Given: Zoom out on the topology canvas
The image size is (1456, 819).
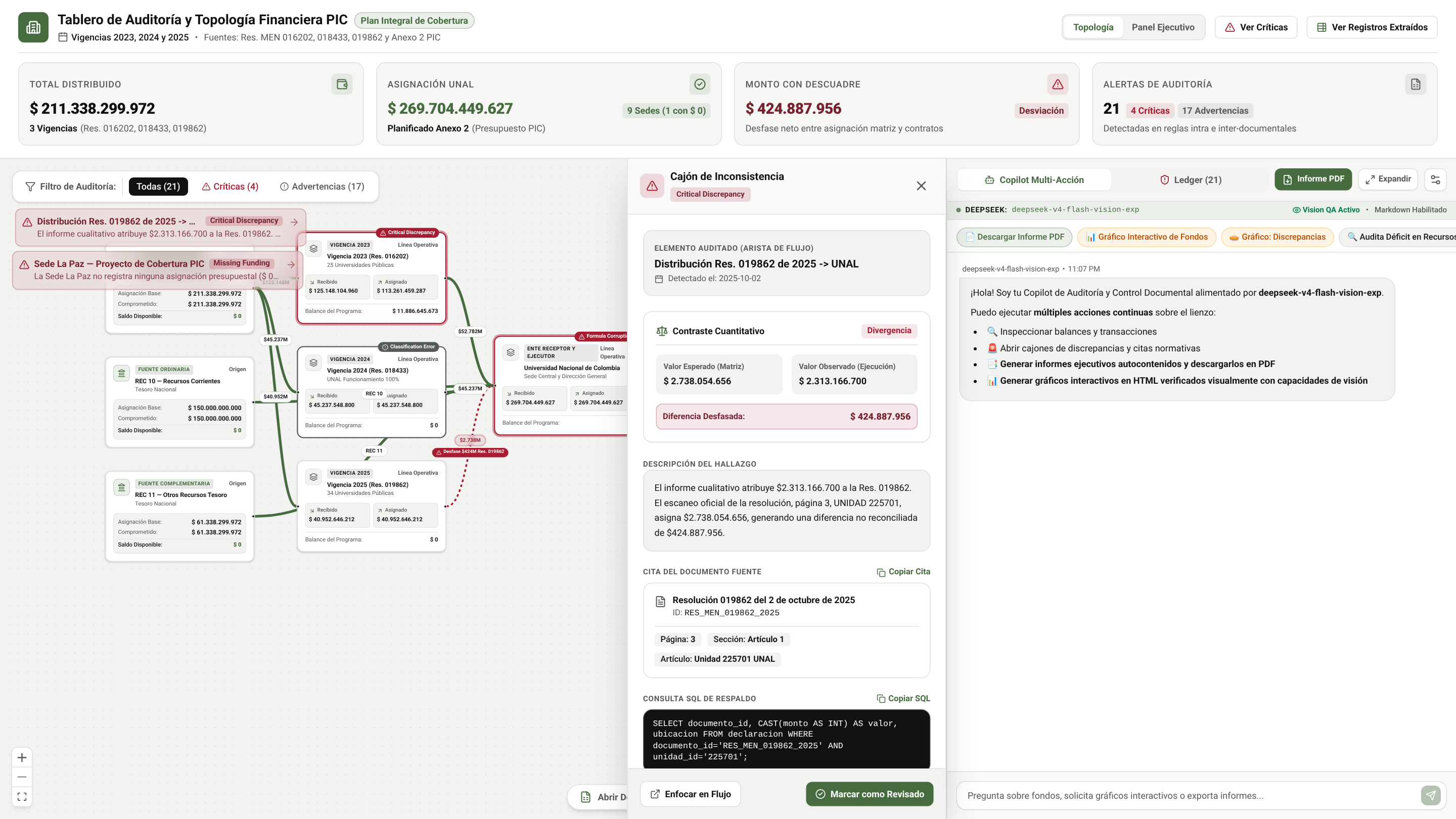Looking at the screenshot, I should [x=22, y=777].
